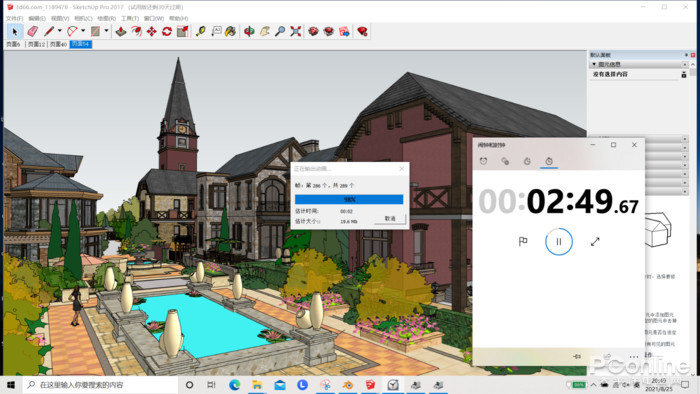Viewport: 700px width, 394px height.
Task: Activate the Arc drawing tool
Action: [72, 31]
